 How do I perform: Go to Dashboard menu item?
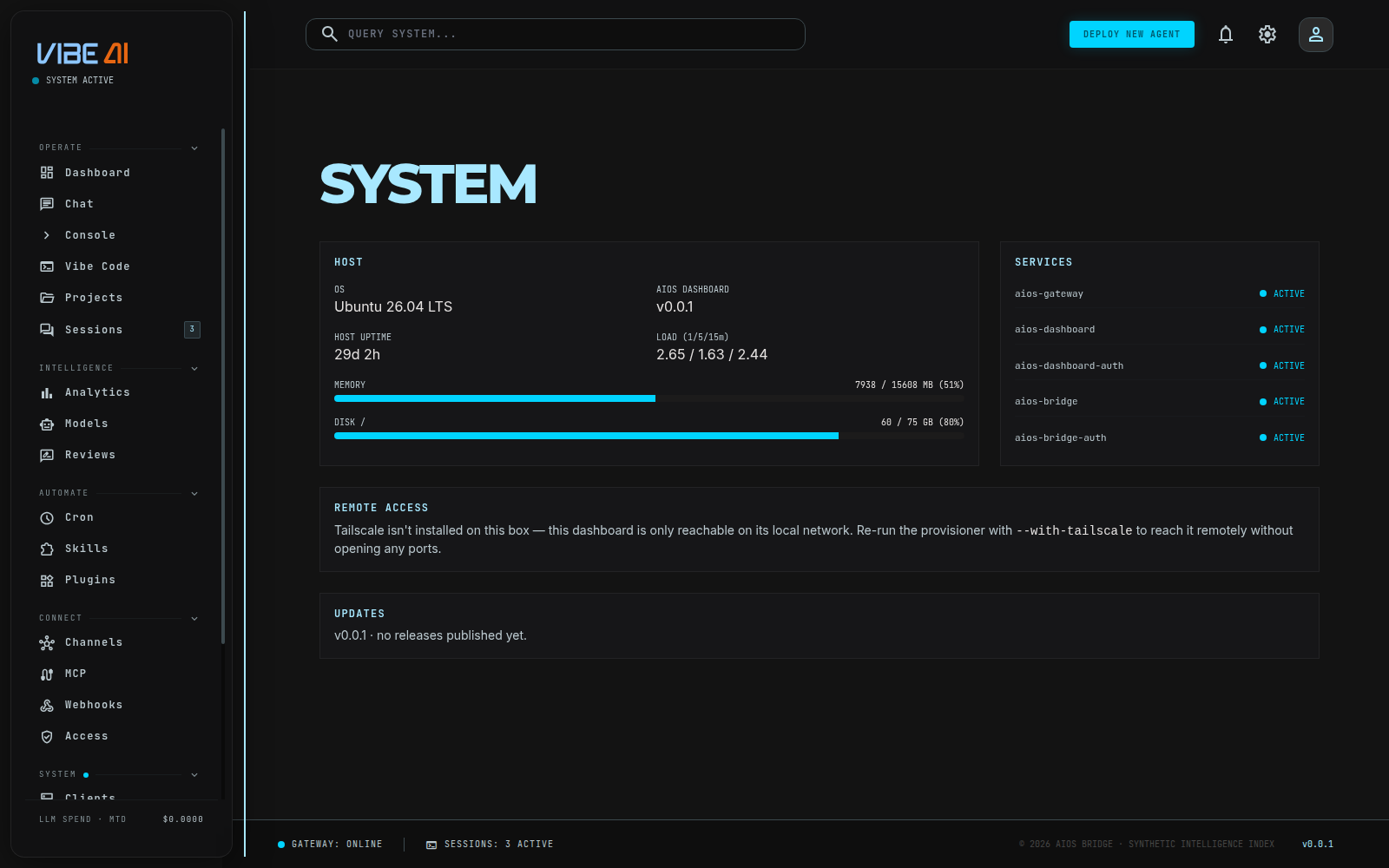120,173
